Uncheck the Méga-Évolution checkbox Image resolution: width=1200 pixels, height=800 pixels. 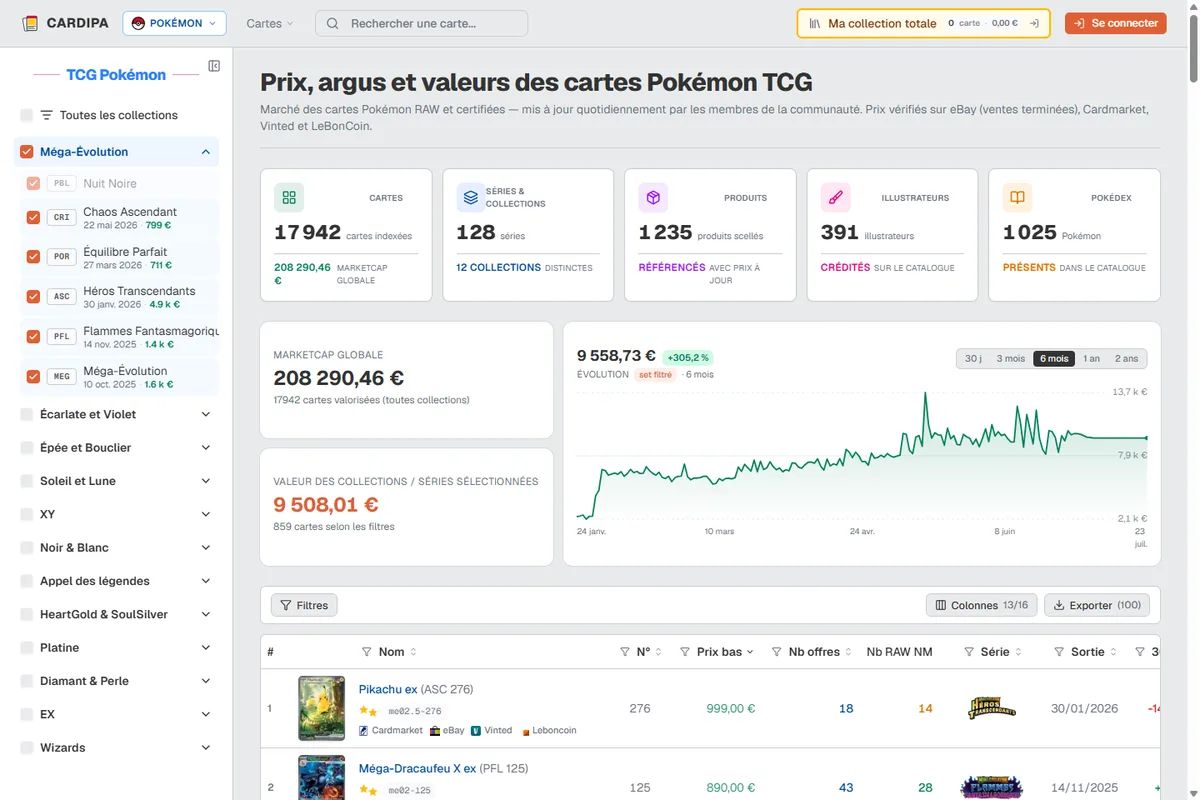coord(27,152)
